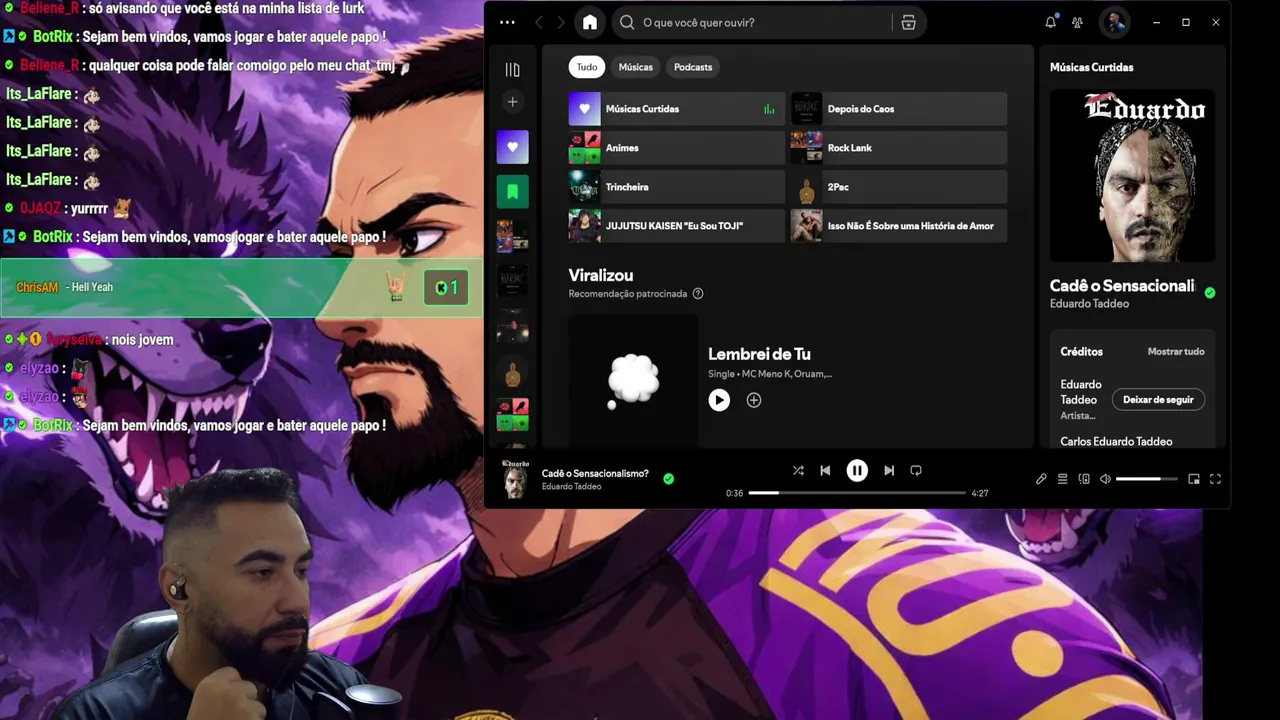
Task: Open connect to a device
Action: coord(1084,479)
